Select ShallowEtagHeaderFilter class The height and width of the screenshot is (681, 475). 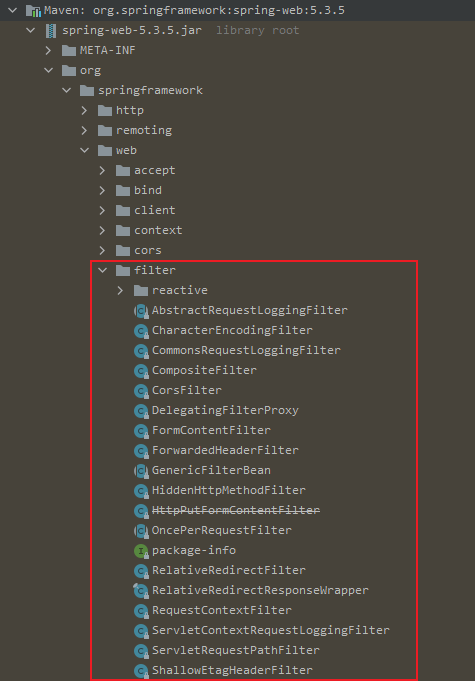pos(232,670)
